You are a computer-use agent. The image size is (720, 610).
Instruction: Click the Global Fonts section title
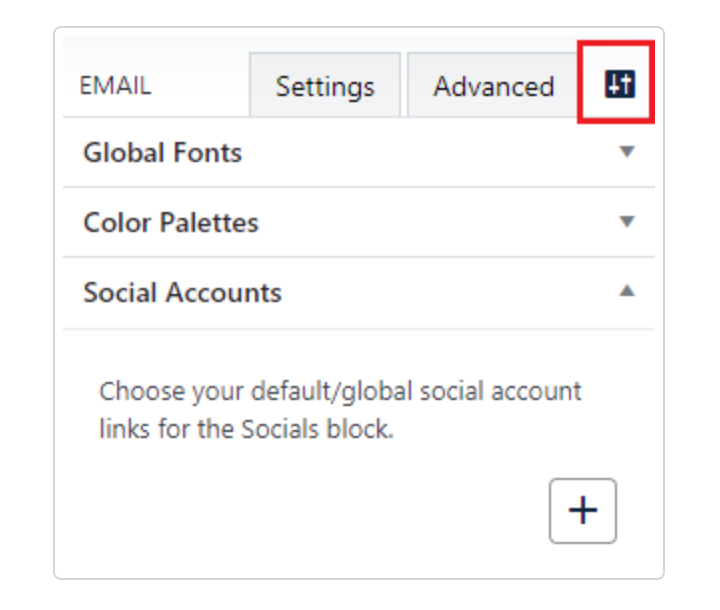click(x=162, y=153)
